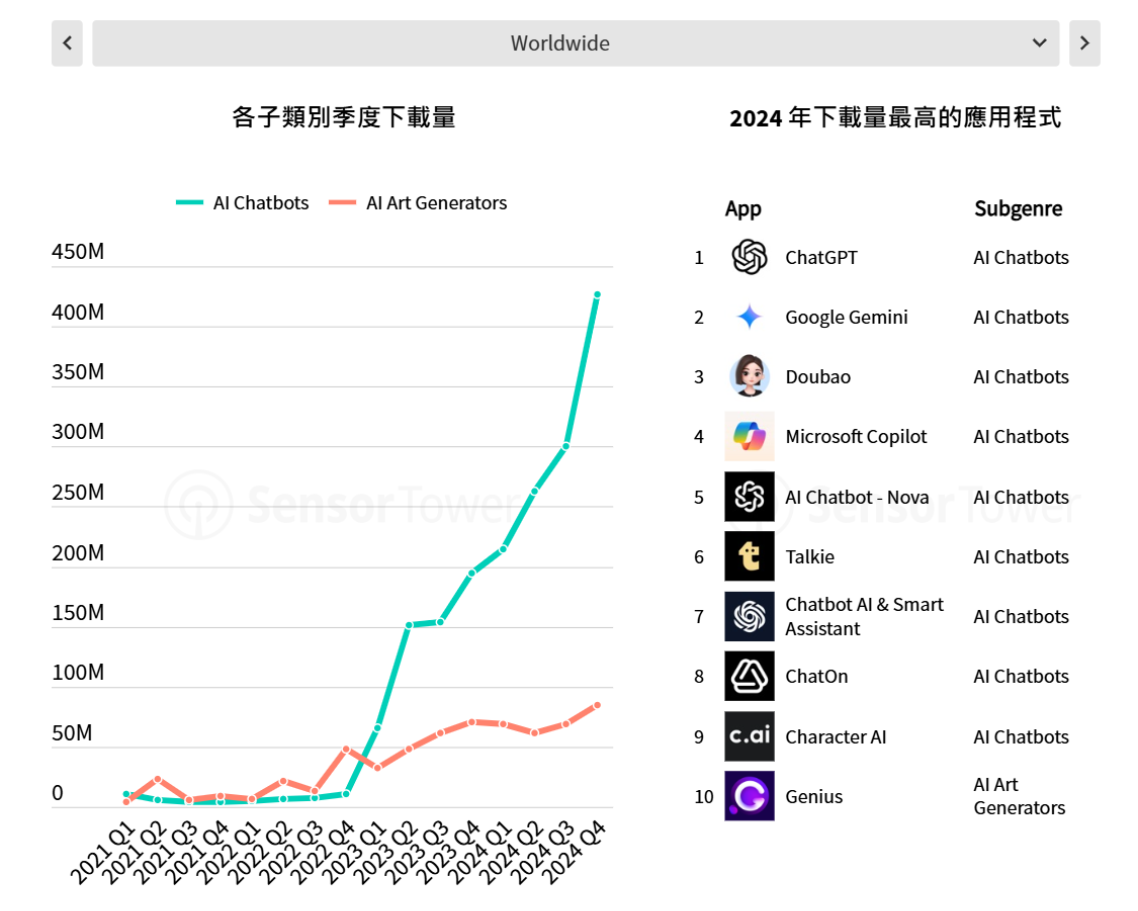Open the Worldwide region dropdown
This screenshot has width=1138, height=911.
point(575,44)
